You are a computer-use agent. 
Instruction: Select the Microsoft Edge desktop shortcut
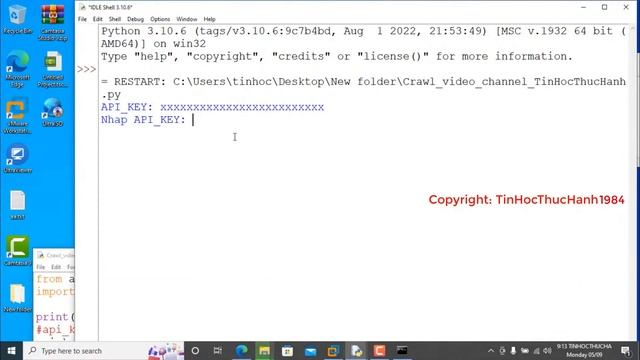click(x=17, y=69)
